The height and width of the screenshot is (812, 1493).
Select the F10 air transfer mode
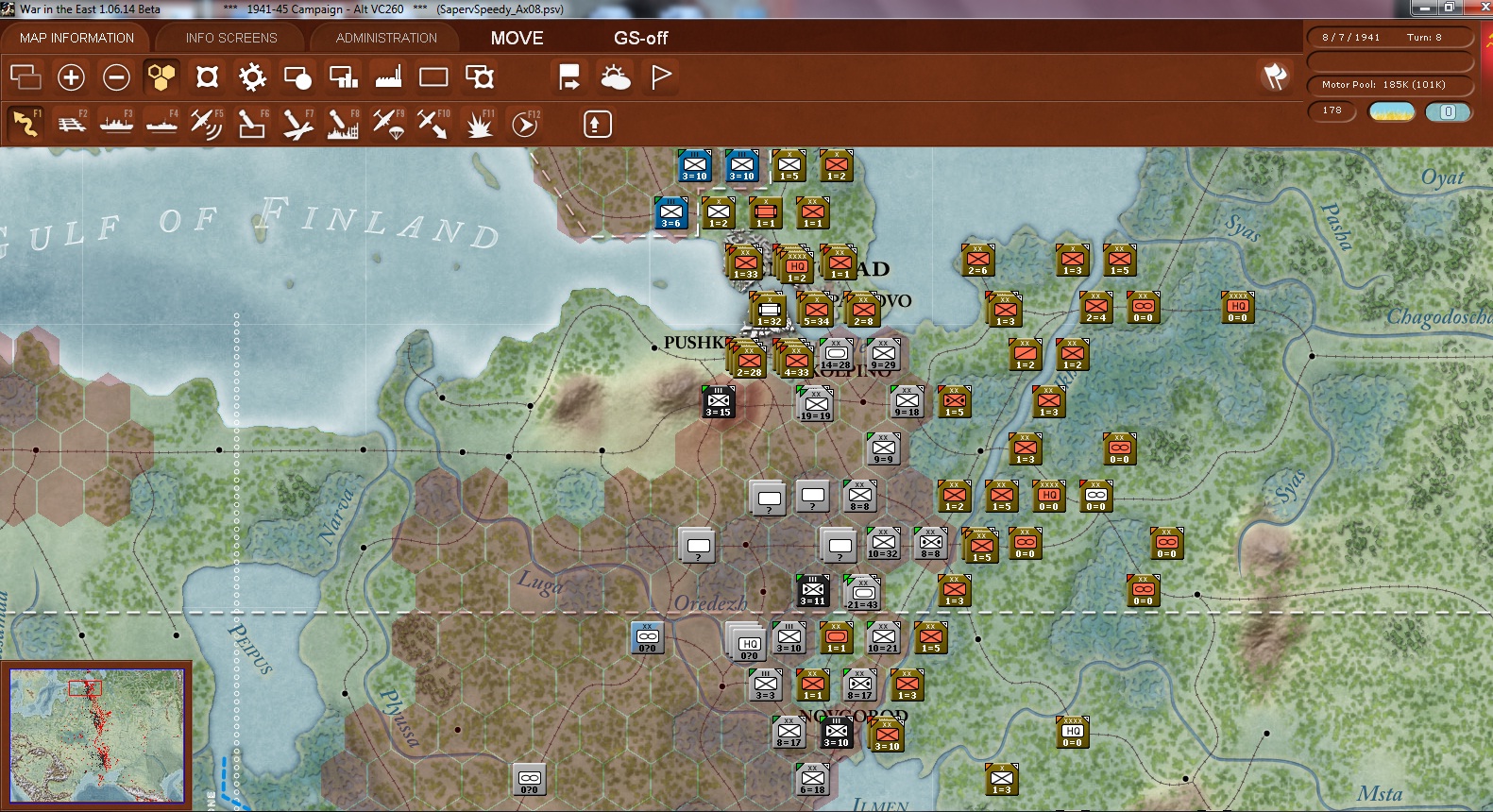click(433, 124)
